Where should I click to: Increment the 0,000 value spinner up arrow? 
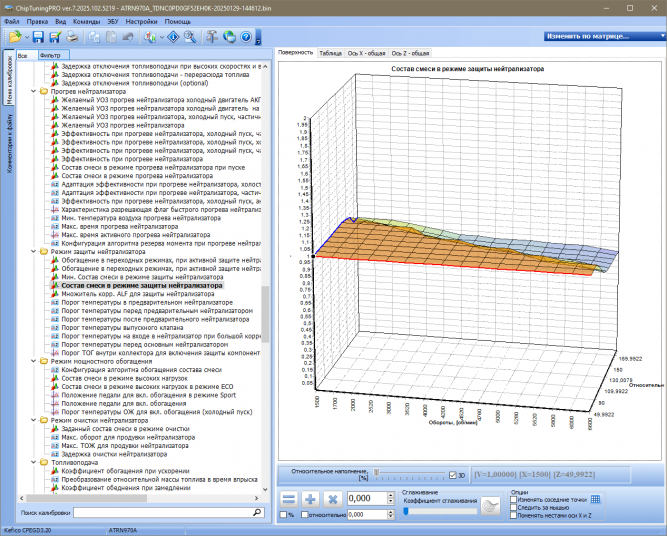(x=391, y=495)
